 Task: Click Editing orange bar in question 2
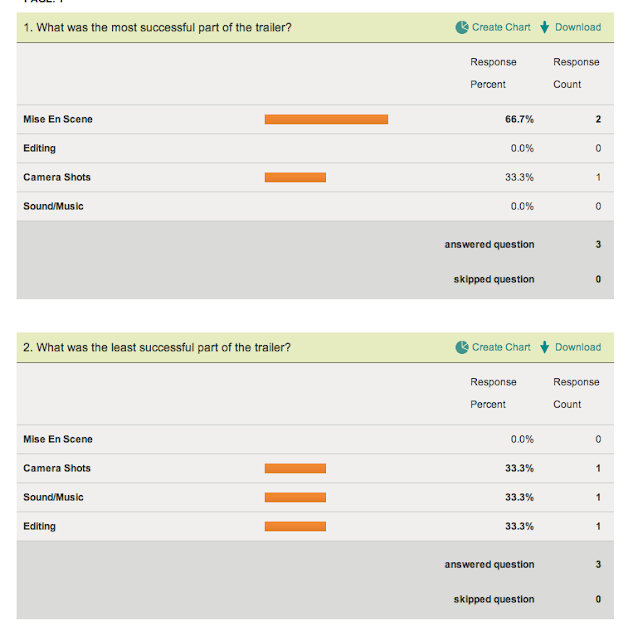coord(295,526)
